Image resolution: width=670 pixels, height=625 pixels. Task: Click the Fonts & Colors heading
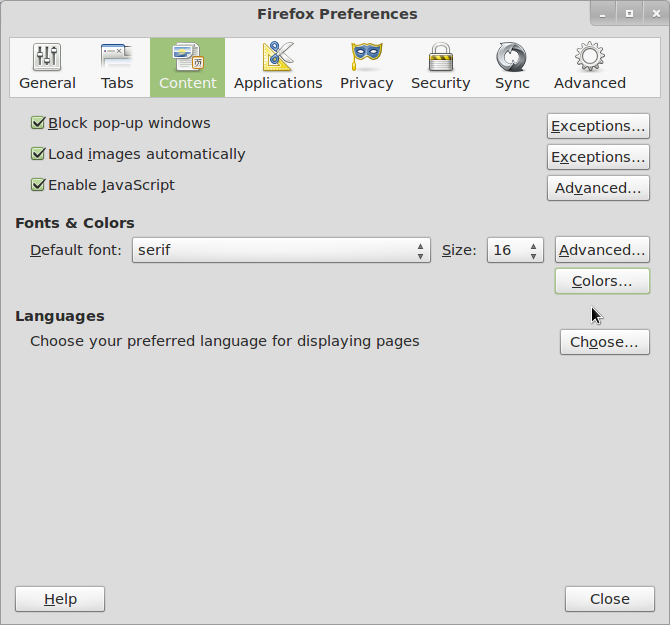point(75,223)
